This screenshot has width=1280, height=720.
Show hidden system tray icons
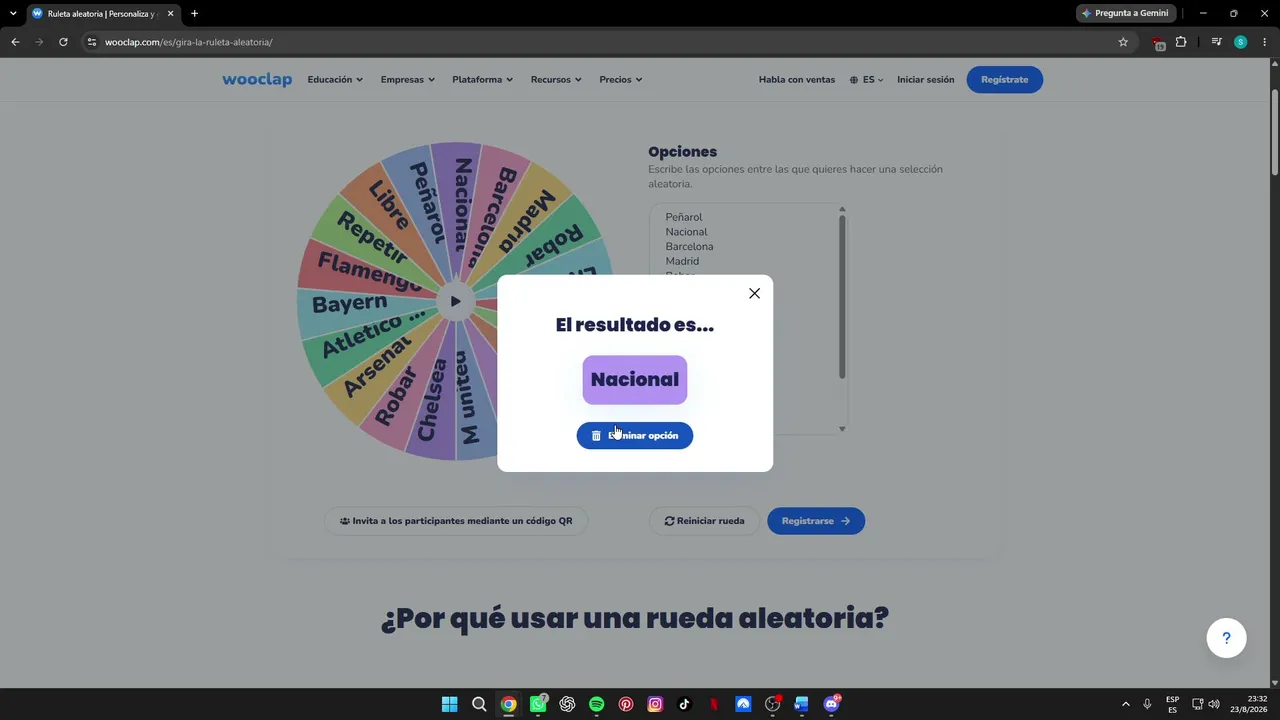[1125, 704]
